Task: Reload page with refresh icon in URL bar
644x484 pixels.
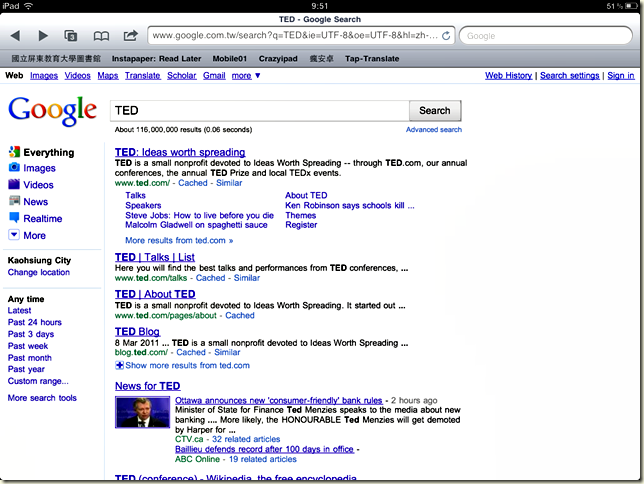Action: (x=446, y=36)
